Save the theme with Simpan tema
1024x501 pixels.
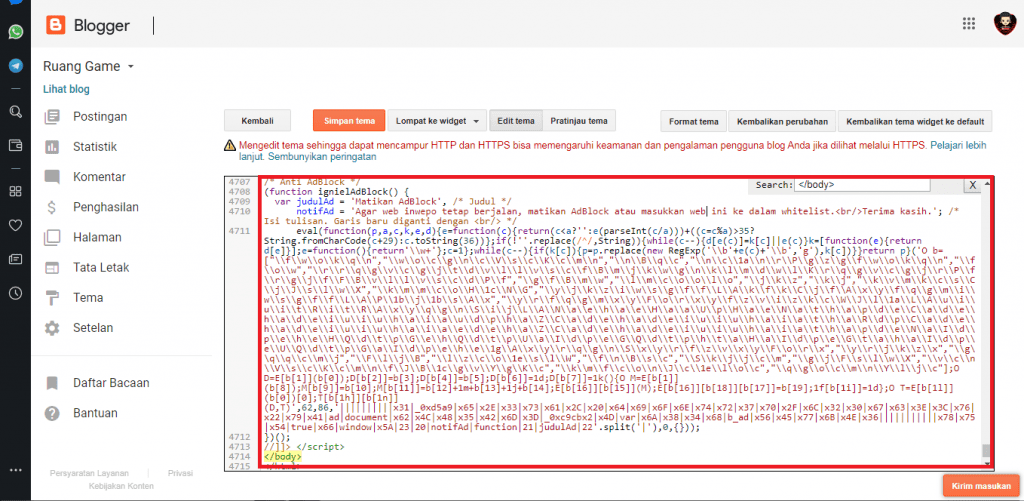[349, 121]
